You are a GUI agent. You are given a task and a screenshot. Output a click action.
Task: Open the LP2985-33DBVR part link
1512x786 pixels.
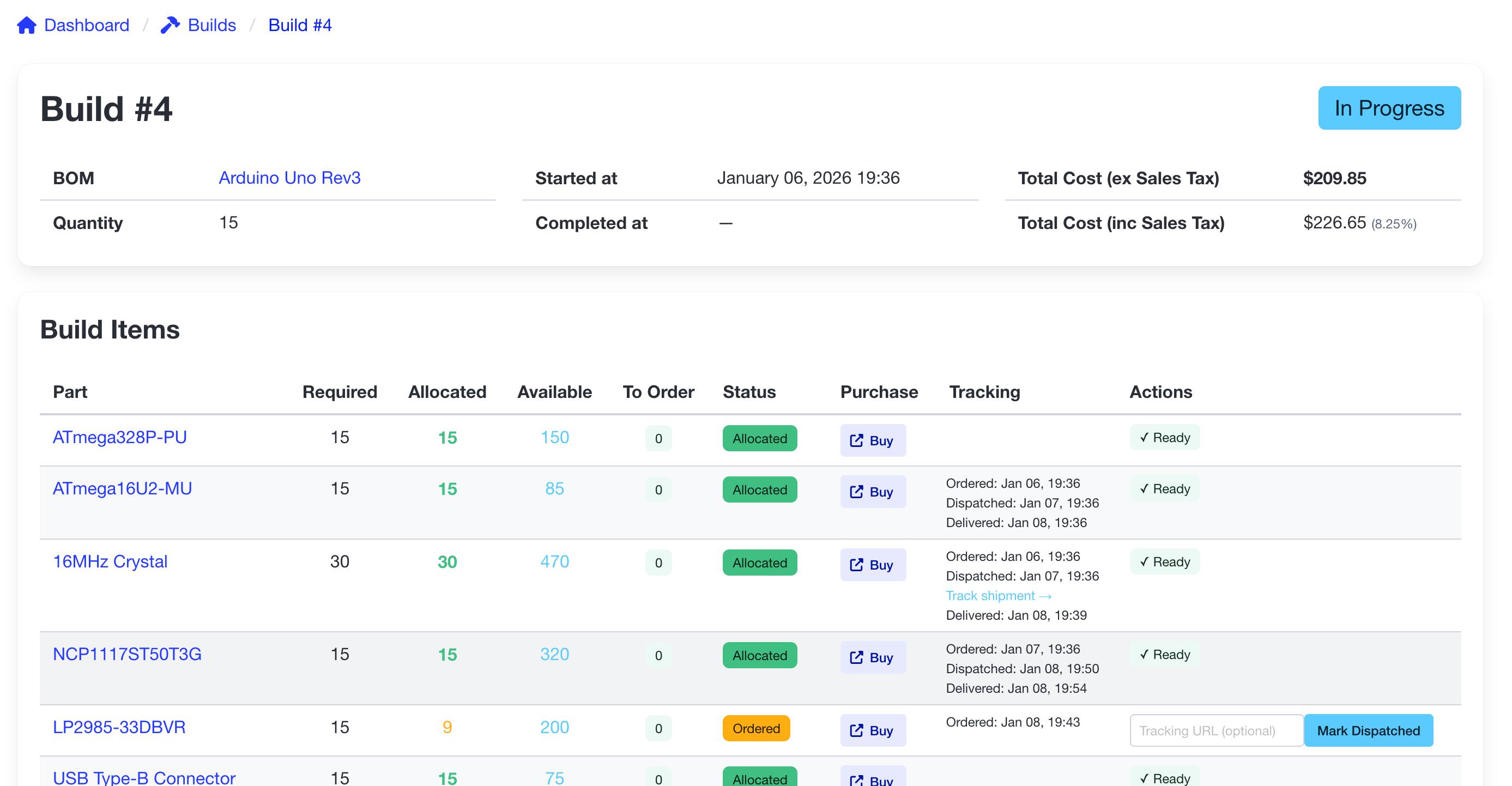coord(119,727)
